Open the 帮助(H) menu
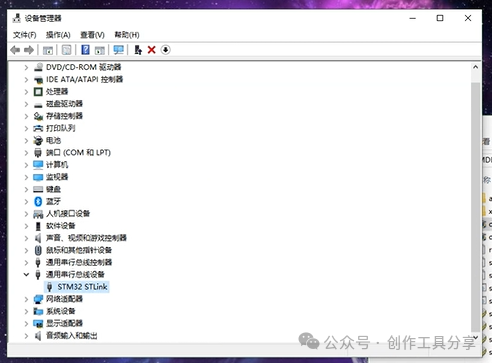The height and width of the screenshot is (363, 492). (x=127, y=35)
